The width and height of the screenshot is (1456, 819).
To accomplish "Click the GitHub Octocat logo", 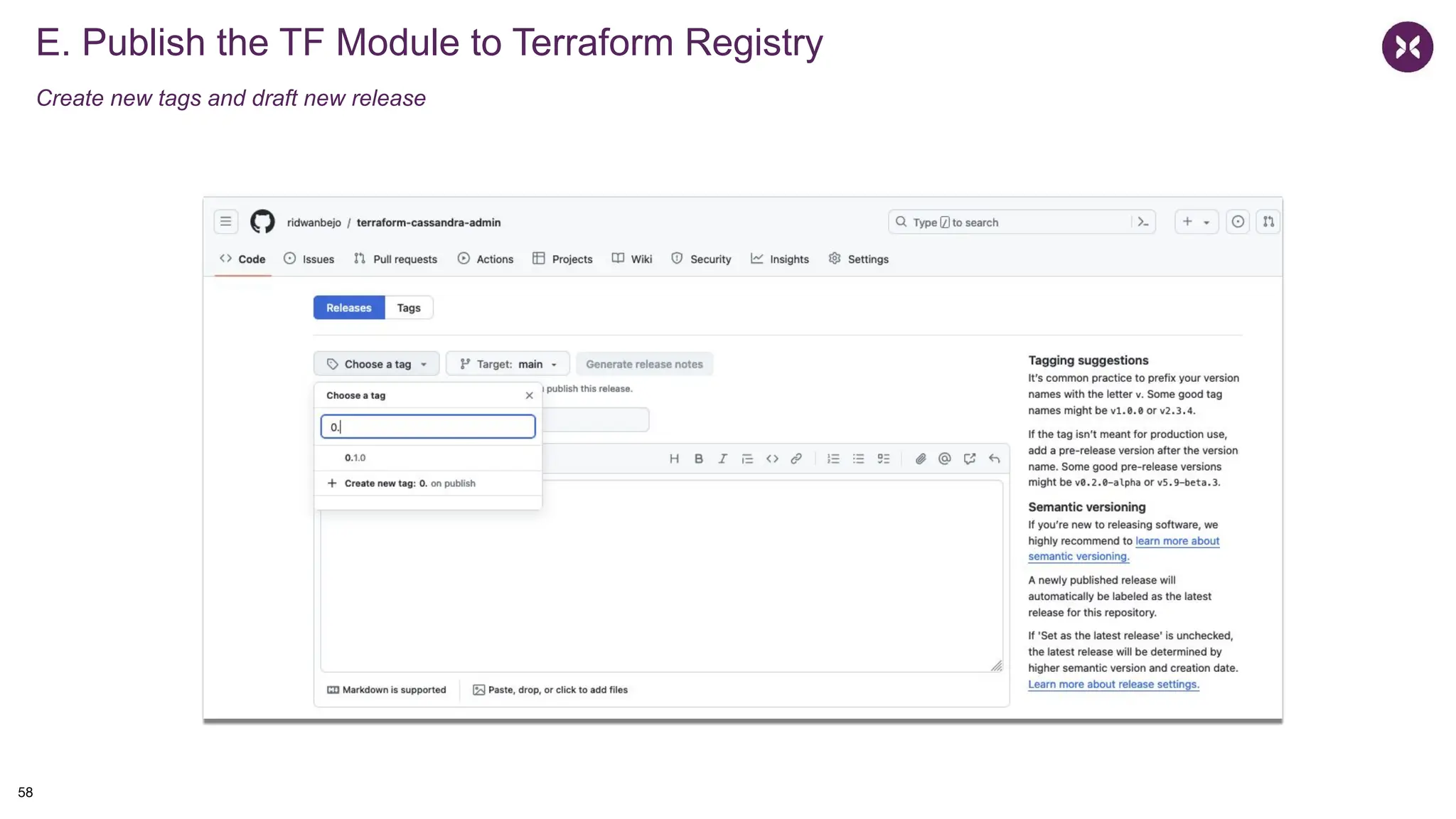I will 262,222.
